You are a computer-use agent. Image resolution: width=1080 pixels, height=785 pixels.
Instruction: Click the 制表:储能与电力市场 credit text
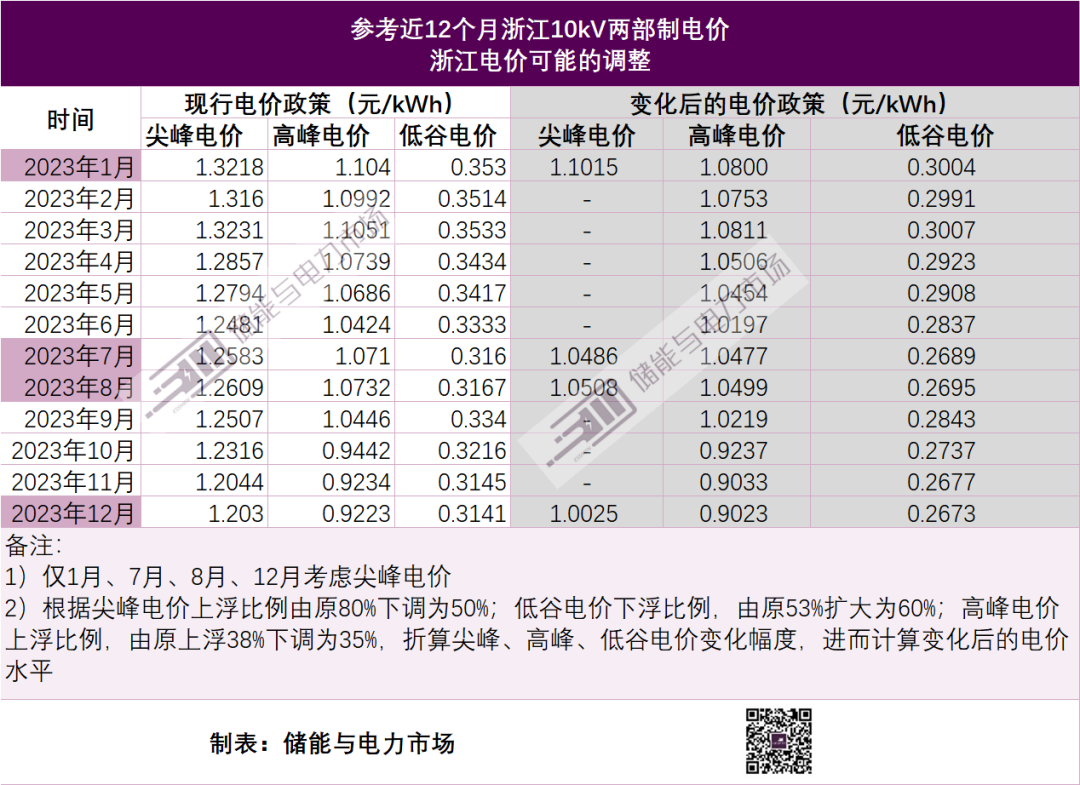pos(332,743)
